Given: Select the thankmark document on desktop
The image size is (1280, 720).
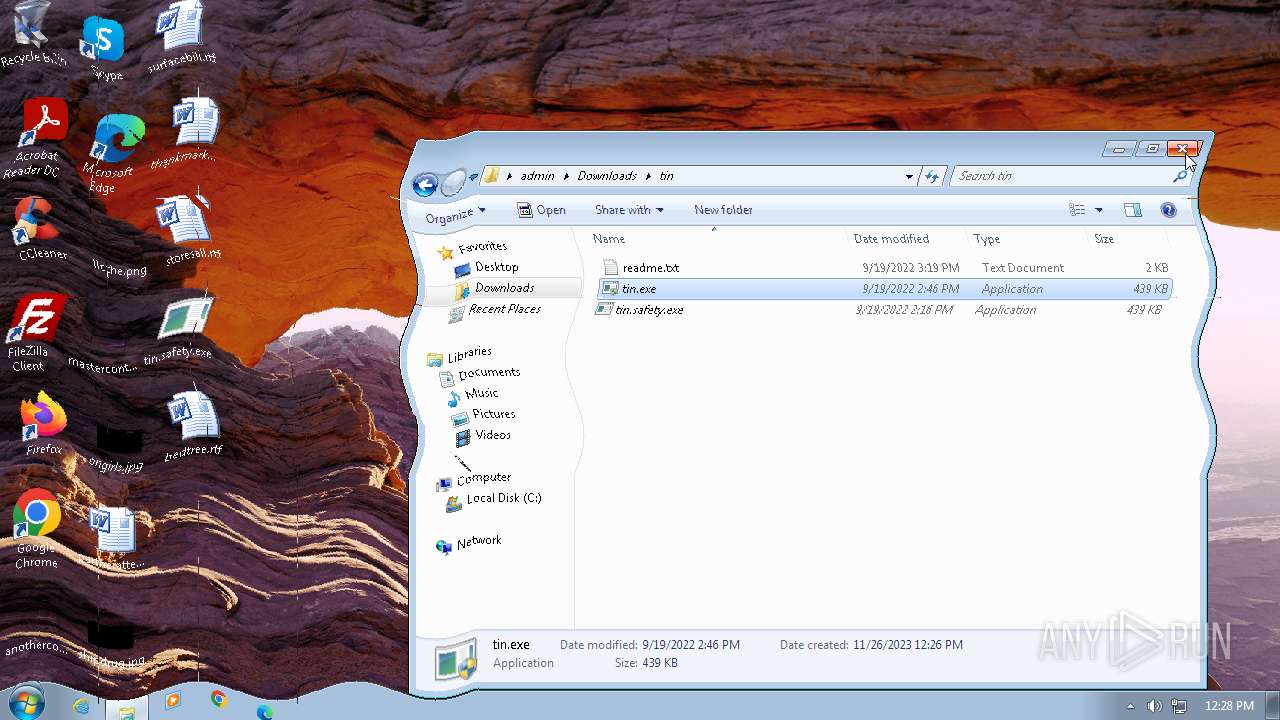Looking at the screenshot, I should click(188, 132).
